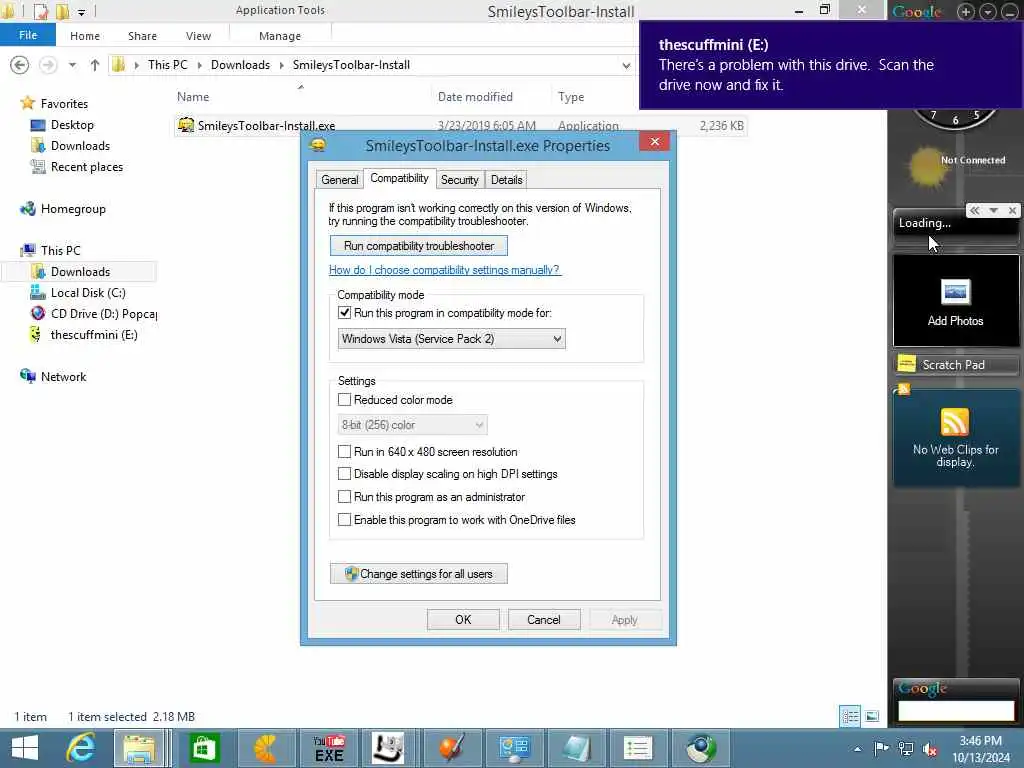Image resolution: width=1024 pixels, height=768 pixels.
Task: Expand breadcrumb arrow after This PC
Action: 199,65
